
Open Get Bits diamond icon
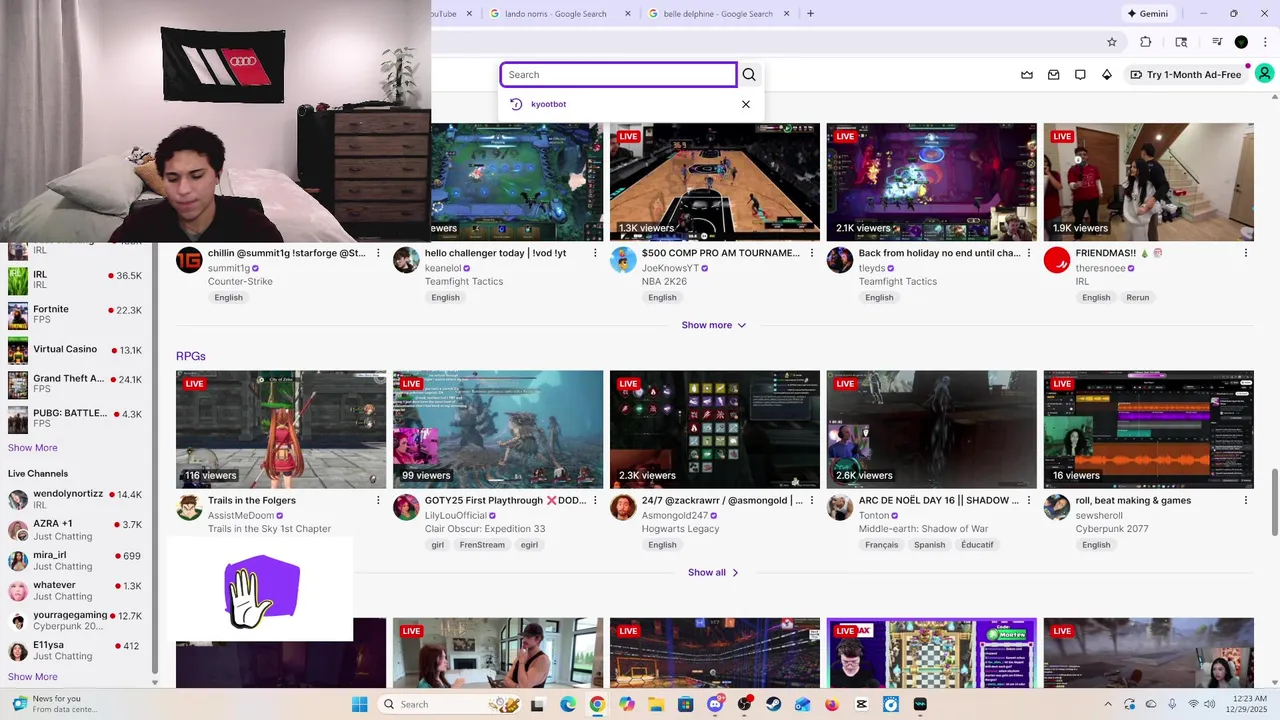(x=1107, y=74)
